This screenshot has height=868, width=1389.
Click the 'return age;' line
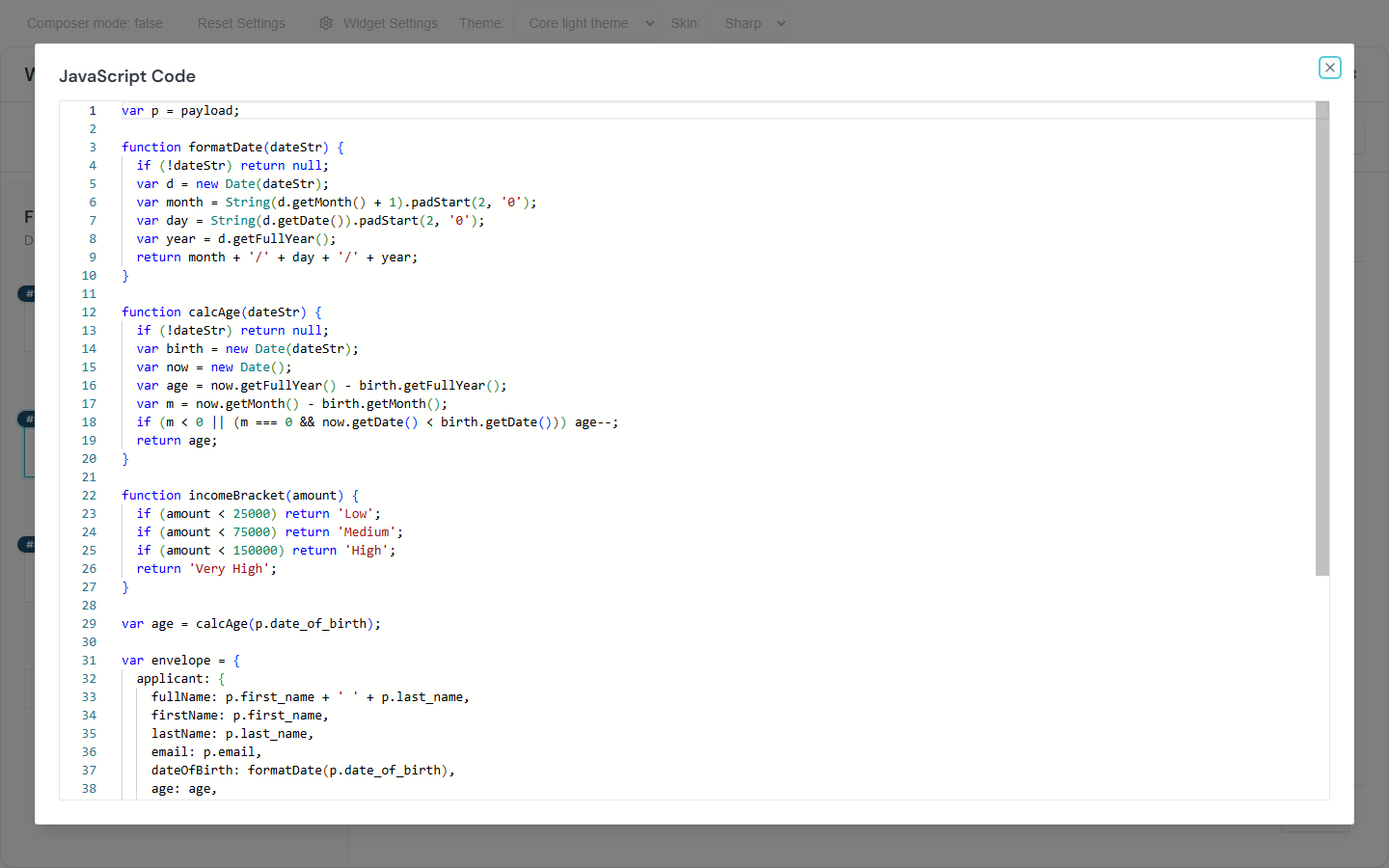177,441
